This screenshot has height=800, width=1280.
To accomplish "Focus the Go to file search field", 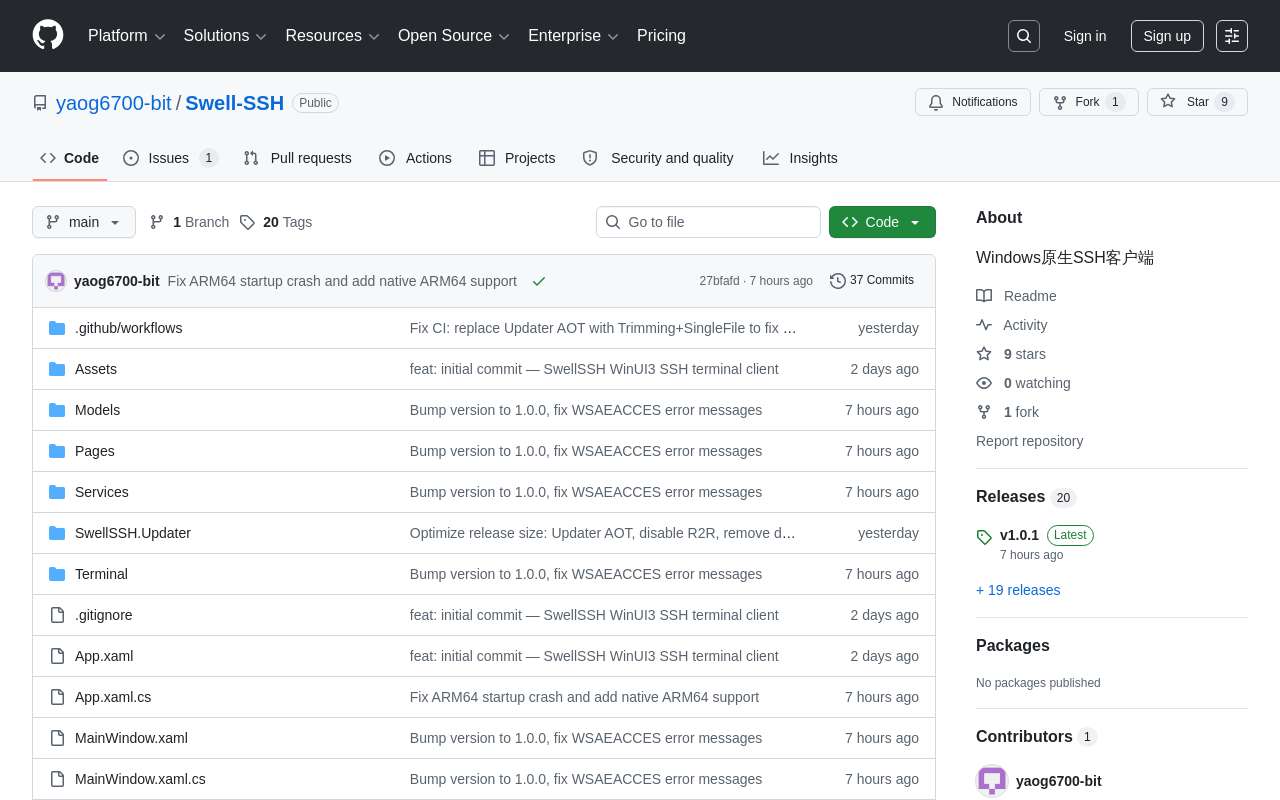I will [708, 222].
